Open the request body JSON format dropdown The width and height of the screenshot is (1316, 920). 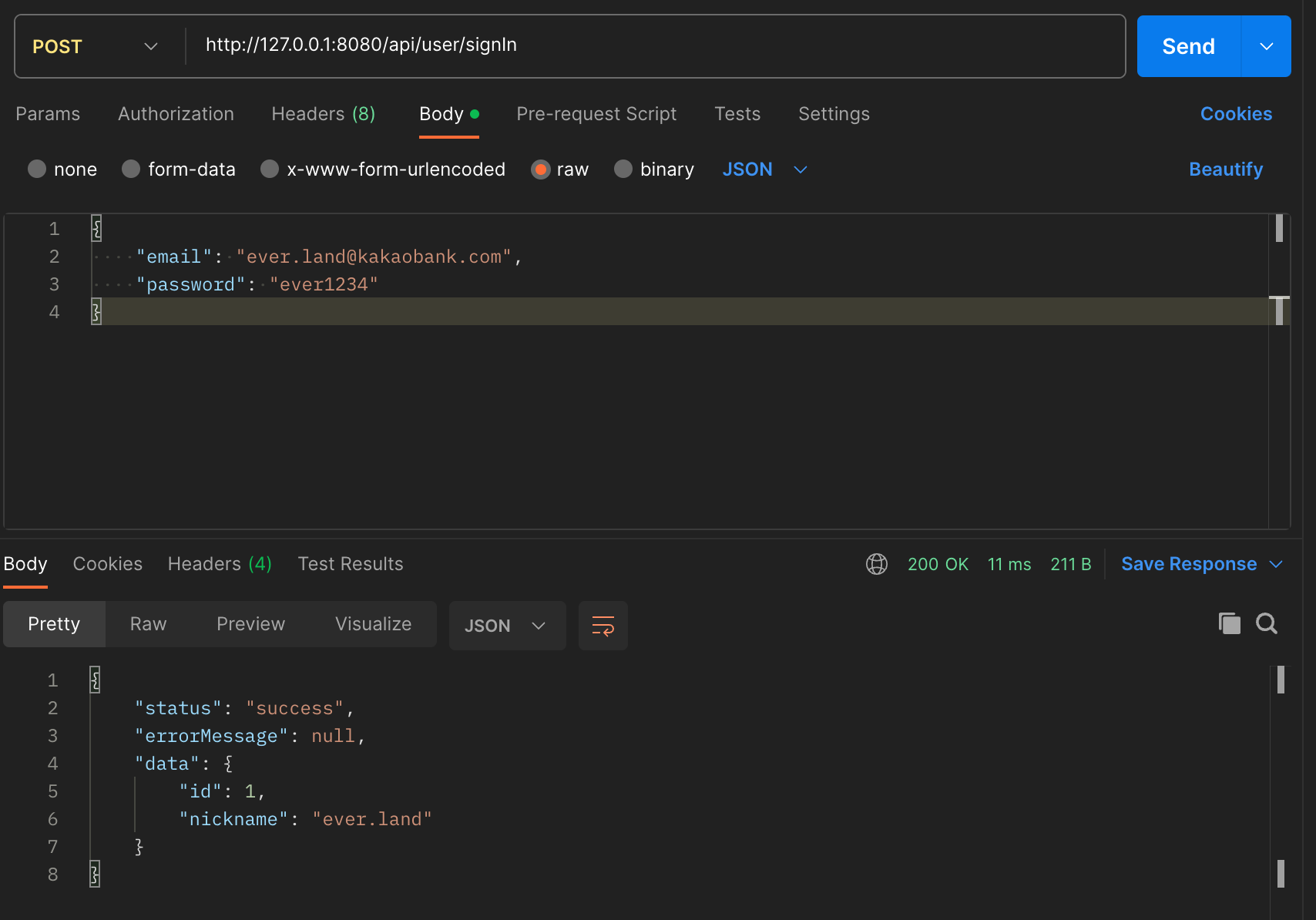click(x=765, y=170)
